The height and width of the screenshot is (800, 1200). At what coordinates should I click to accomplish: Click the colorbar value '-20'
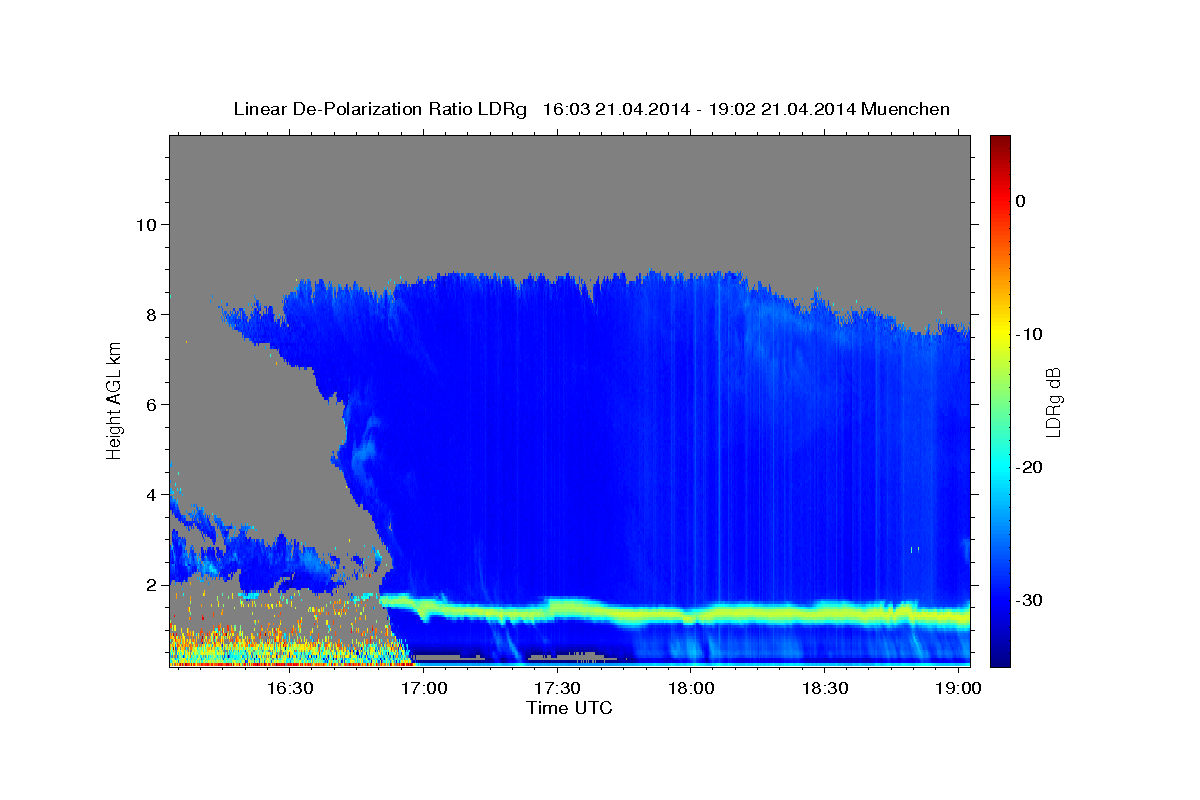[1029, 467]
